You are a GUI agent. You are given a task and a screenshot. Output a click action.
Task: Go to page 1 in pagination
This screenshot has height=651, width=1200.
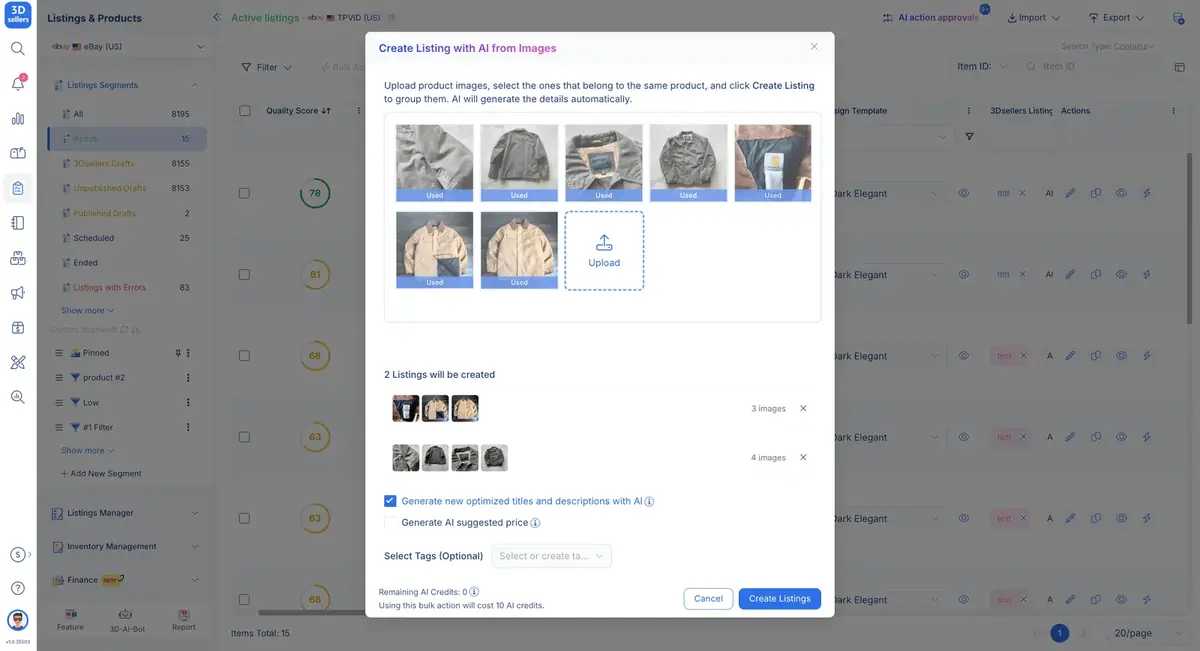coord(1060,633)
